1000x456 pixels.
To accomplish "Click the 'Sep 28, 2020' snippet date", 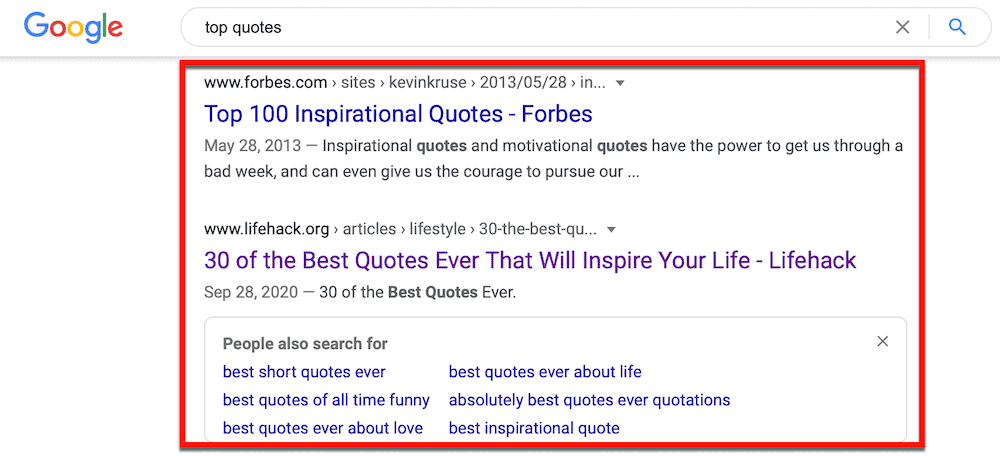I will (x=251, y=292).
